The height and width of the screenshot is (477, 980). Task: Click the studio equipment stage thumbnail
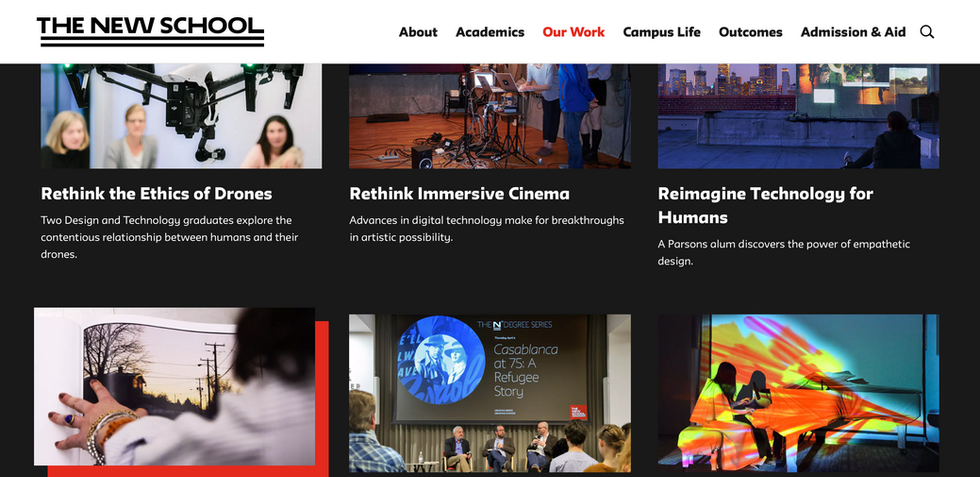(x=490, y=116)
